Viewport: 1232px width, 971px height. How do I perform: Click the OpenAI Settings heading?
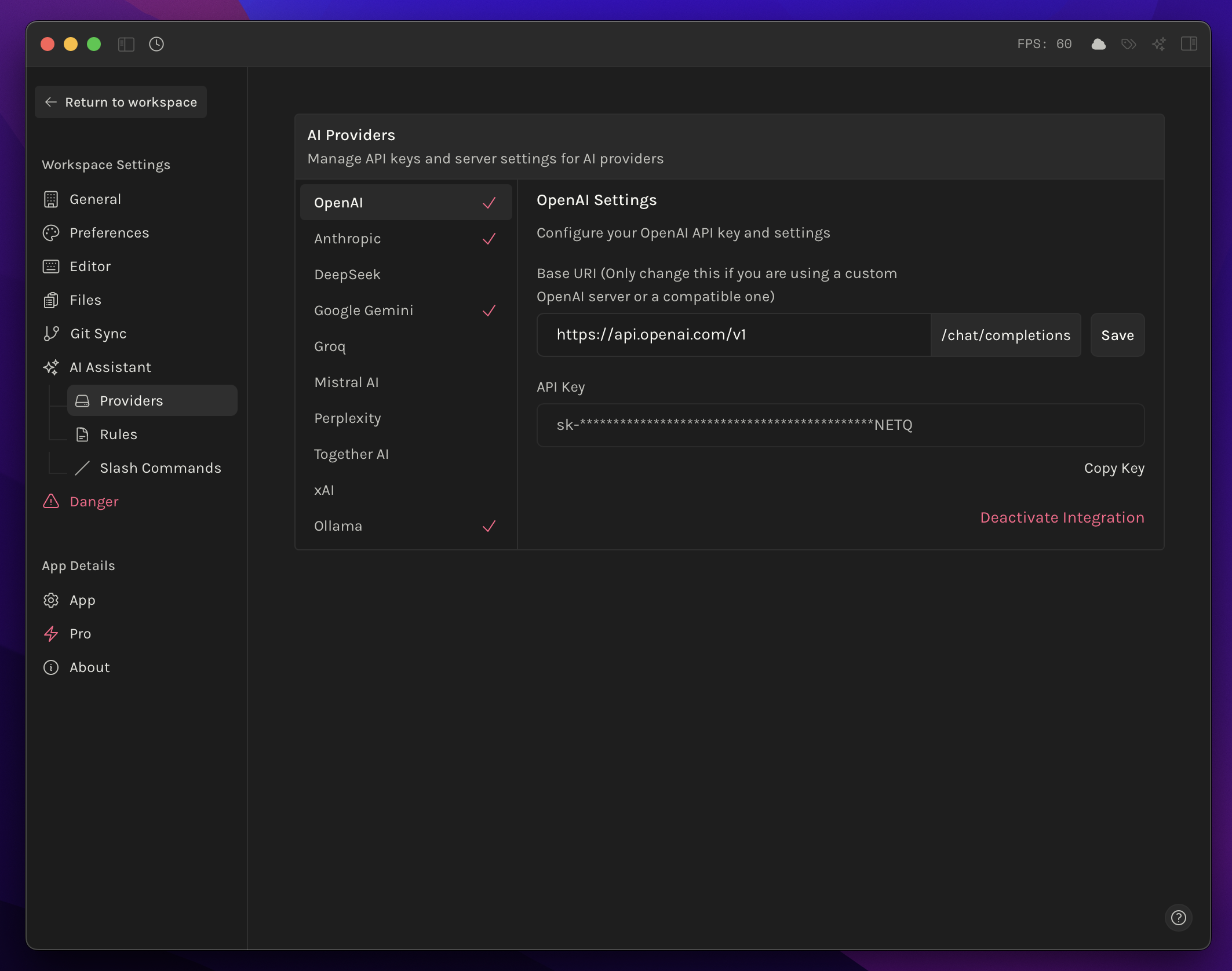point(596,200)
